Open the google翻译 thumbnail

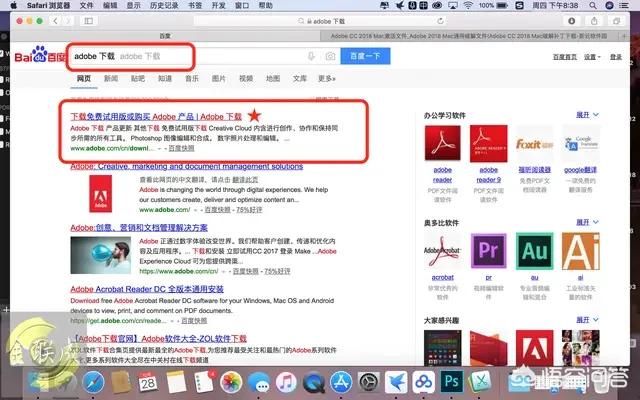point(580,143)
